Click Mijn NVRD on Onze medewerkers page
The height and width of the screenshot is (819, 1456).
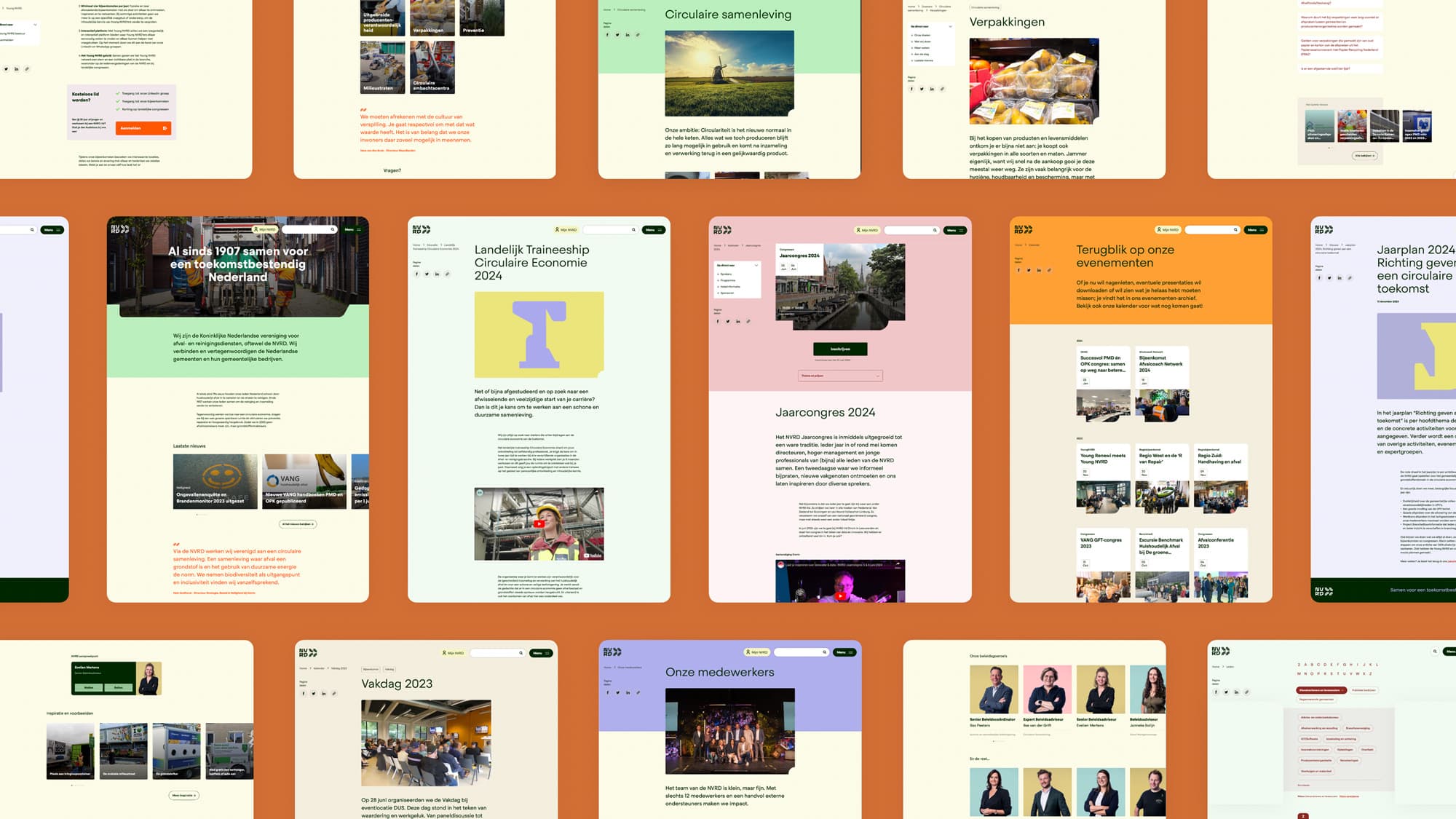click(x=757, y=652)
